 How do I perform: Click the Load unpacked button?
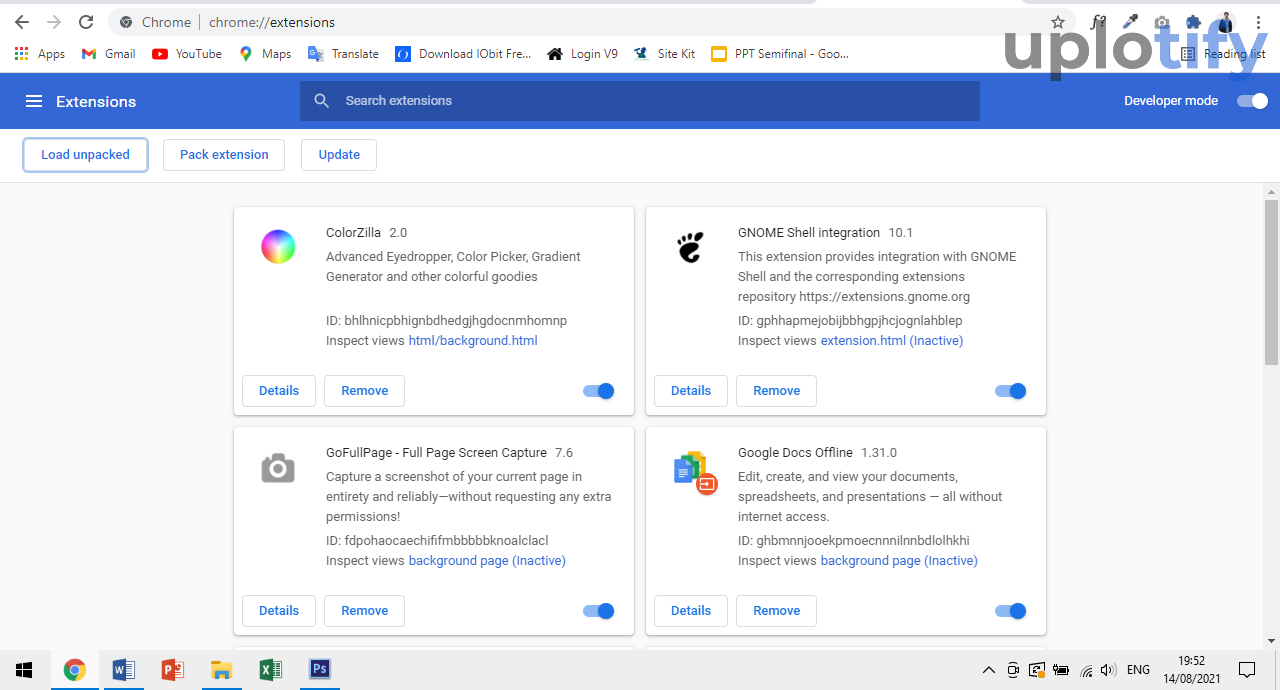[x=85, y=155]
